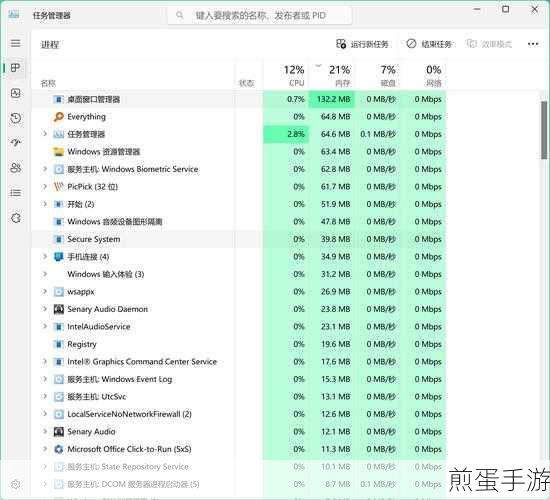Click the 结束任务 button
550x500 pixels.
point(429,44)
